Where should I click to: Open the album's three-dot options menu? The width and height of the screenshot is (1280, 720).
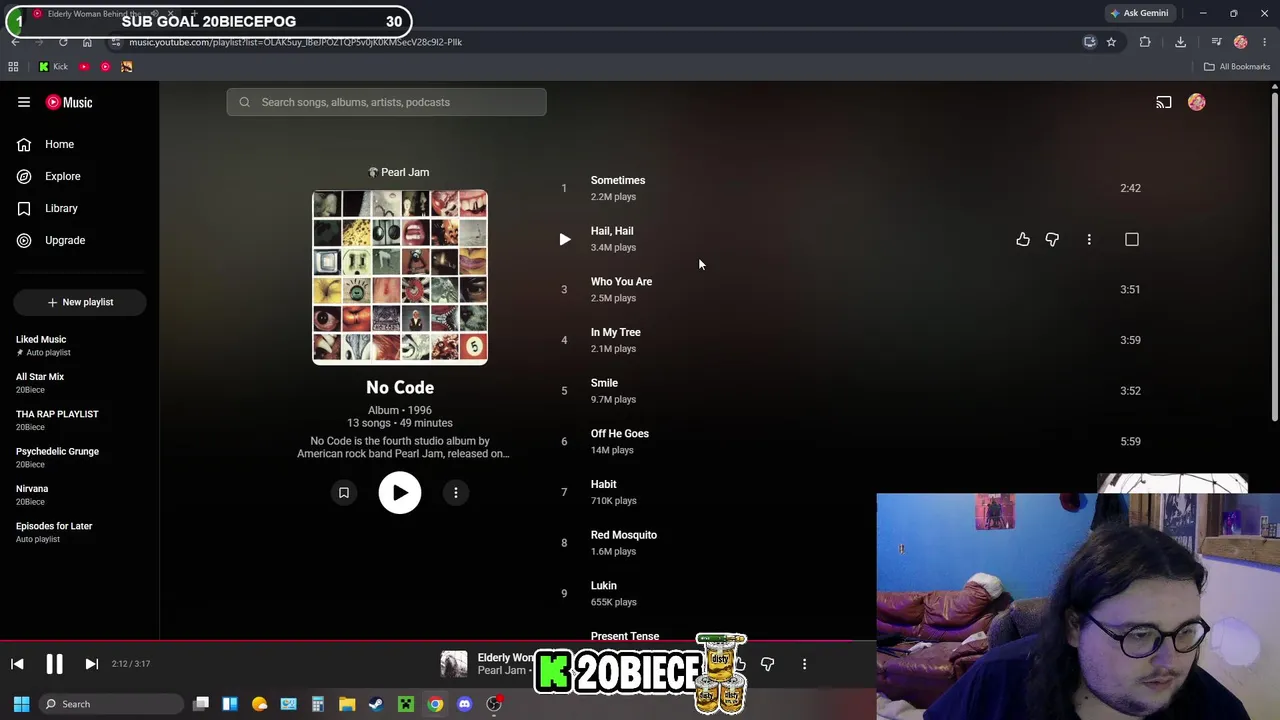click(456, 492)
